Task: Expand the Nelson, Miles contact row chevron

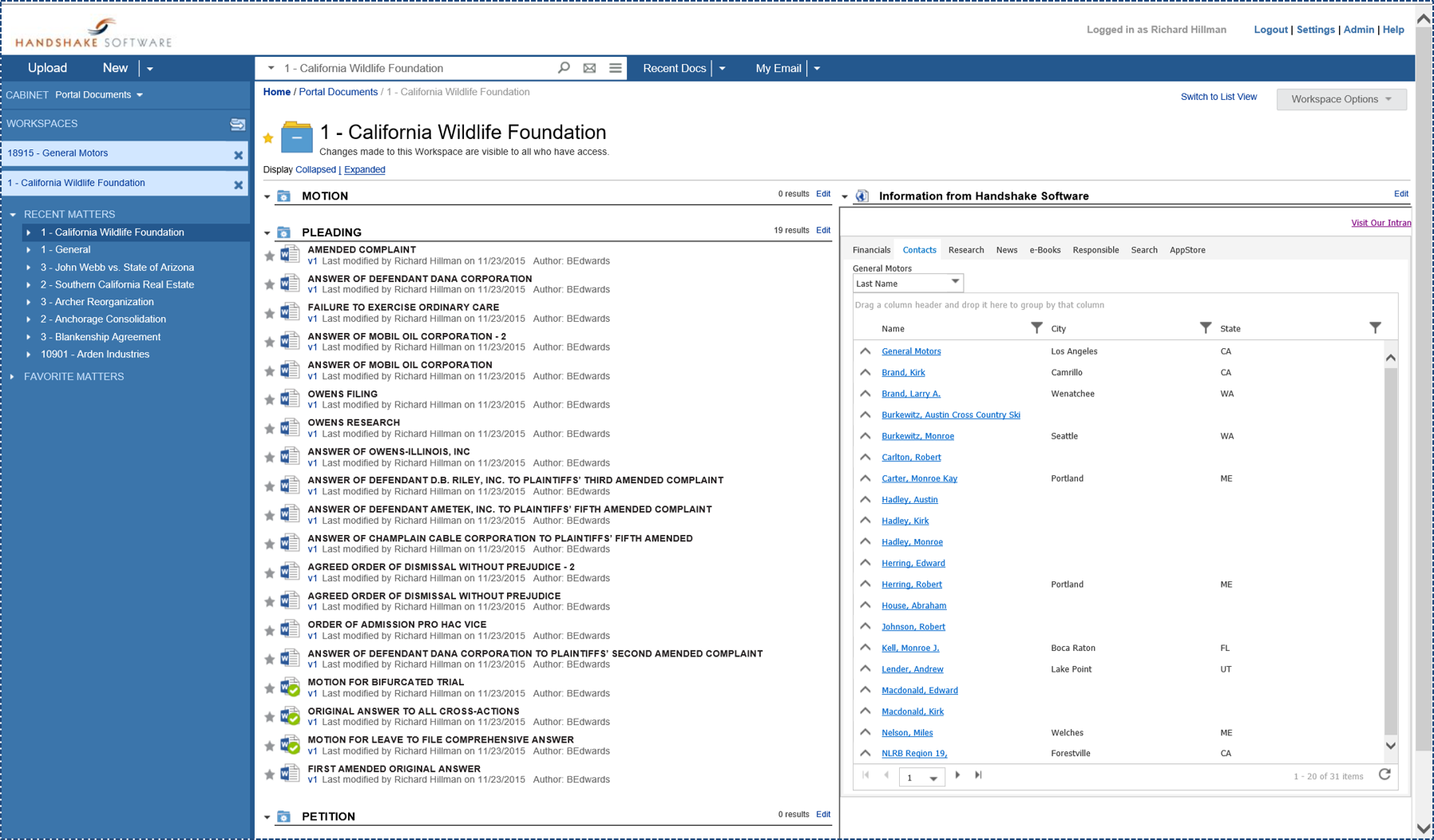Action: tap(866, 731)
